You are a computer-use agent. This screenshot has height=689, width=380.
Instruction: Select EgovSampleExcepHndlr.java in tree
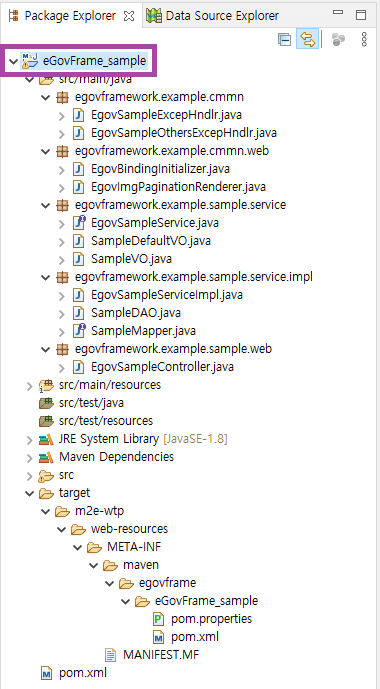tap(166, 115)
